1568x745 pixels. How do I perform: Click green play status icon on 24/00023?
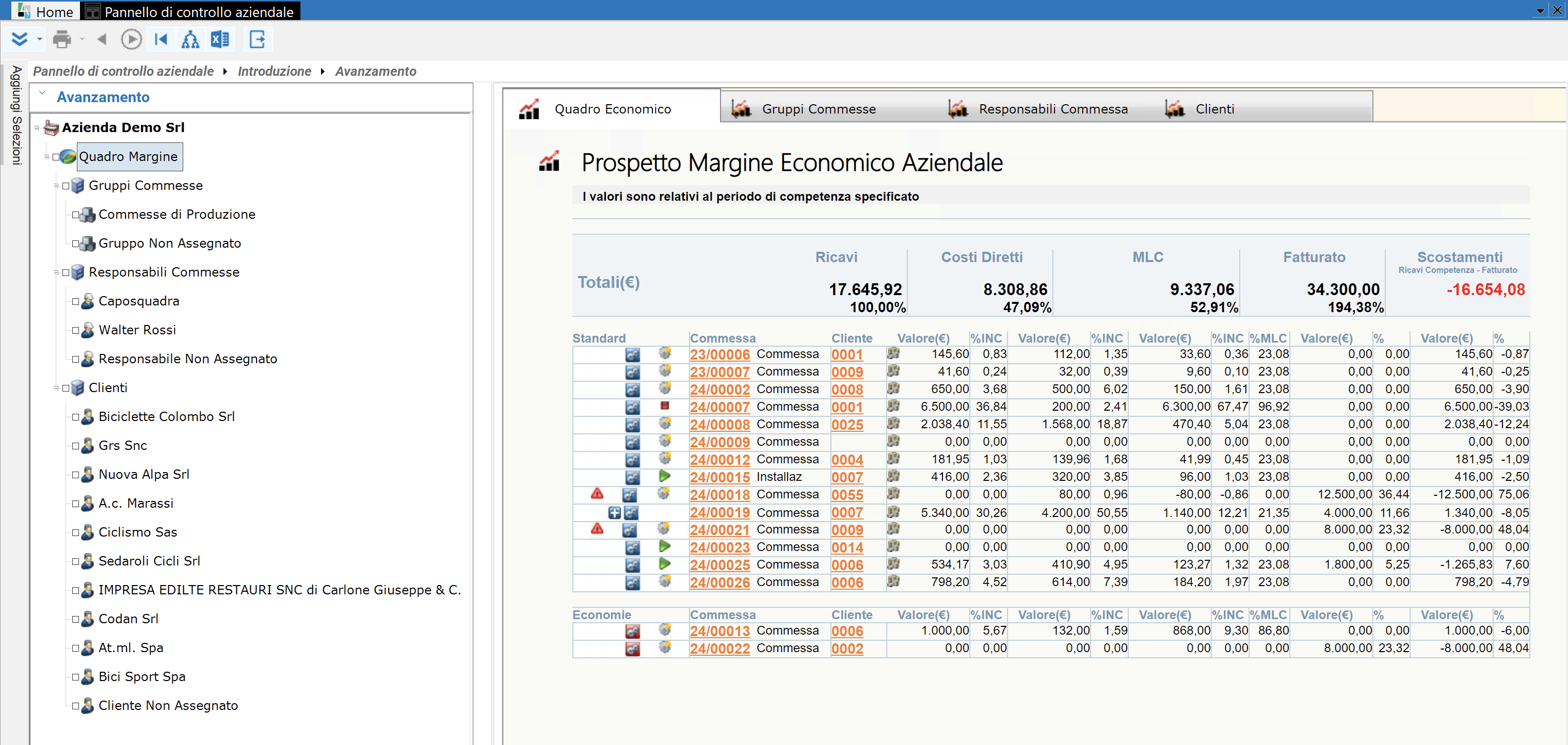[665, 546]
